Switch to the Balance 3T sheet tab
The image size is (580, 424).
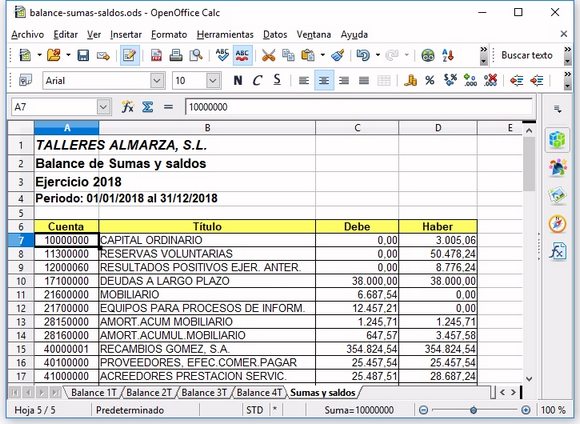coord(204,392)
